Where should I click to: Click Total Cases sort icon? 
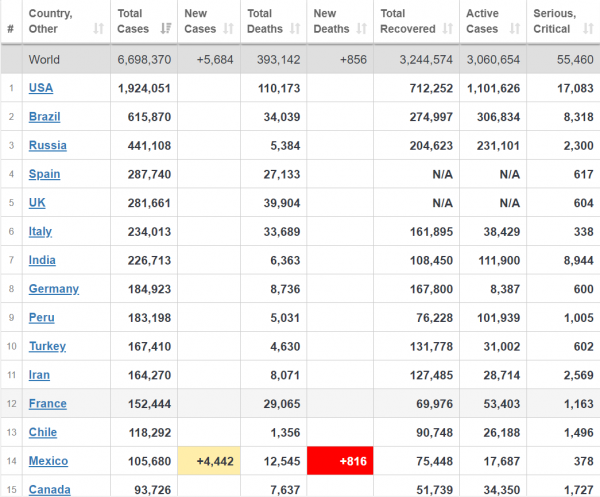tap(166, 29)
